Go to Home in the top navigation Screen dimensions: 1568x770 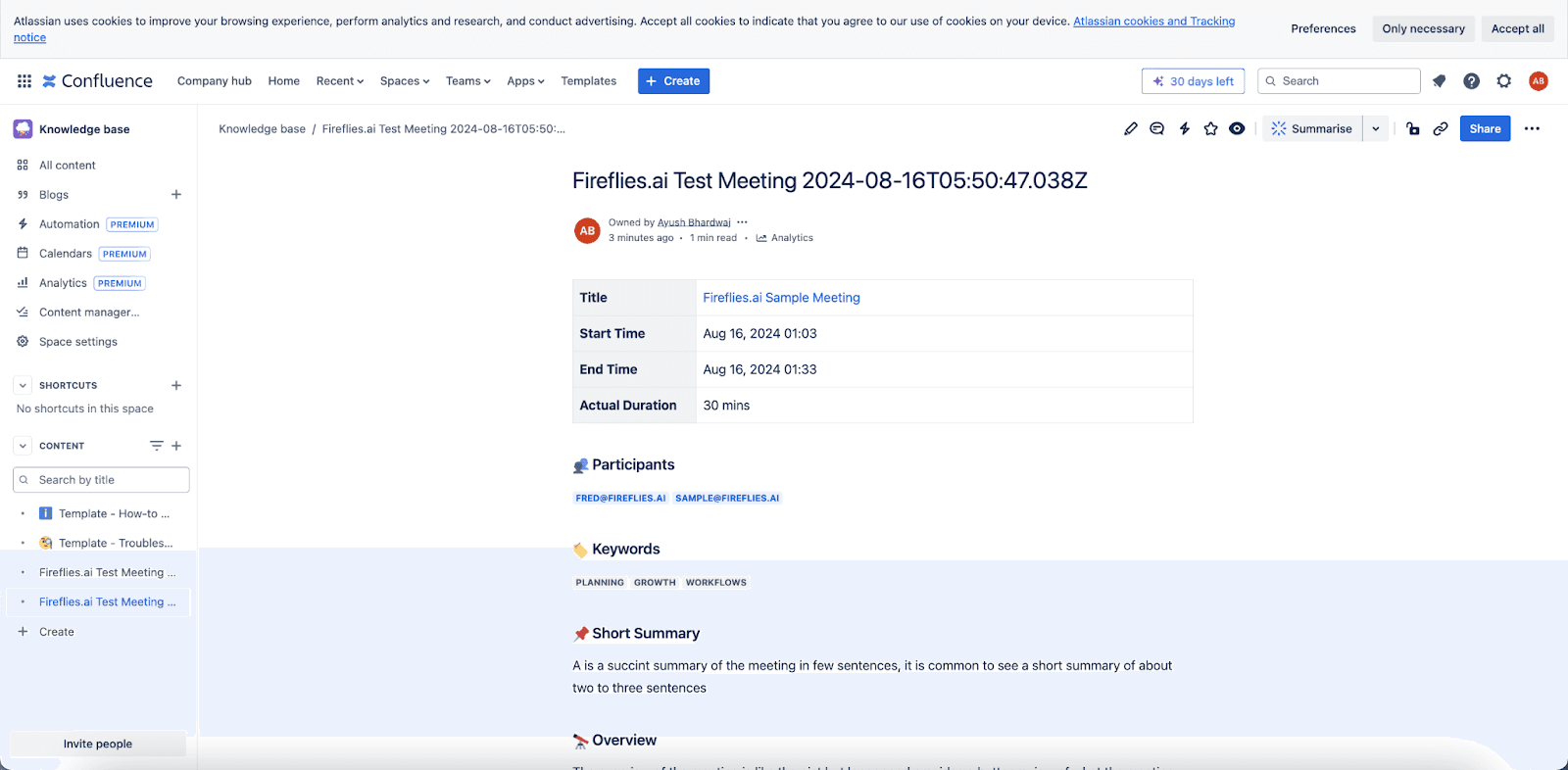(x=284, y=81)
